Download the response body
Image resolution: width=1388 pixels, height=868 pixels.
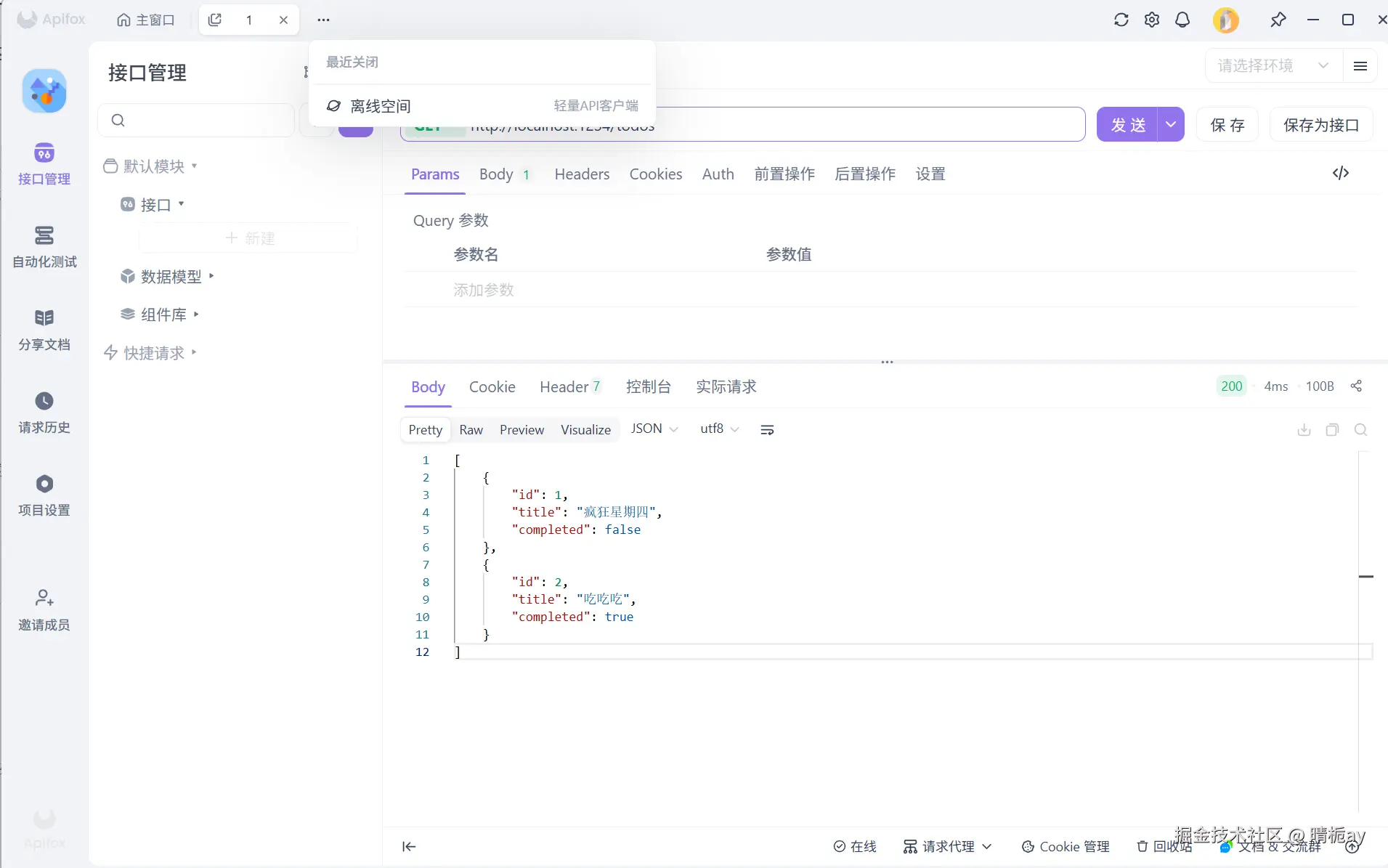pos(1304,430)
